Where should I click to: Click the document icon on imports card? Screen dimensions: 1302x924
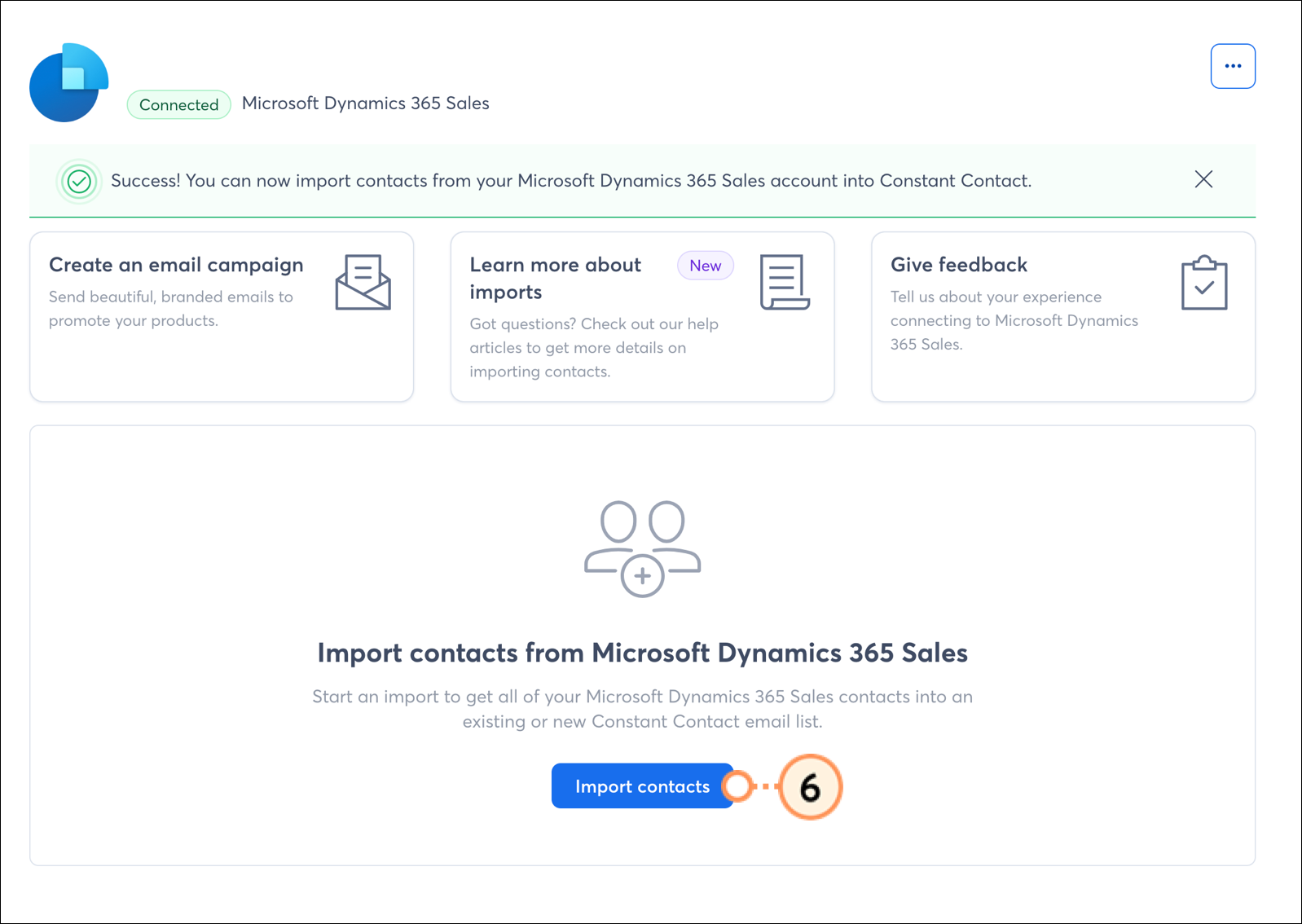coord(784,282)
